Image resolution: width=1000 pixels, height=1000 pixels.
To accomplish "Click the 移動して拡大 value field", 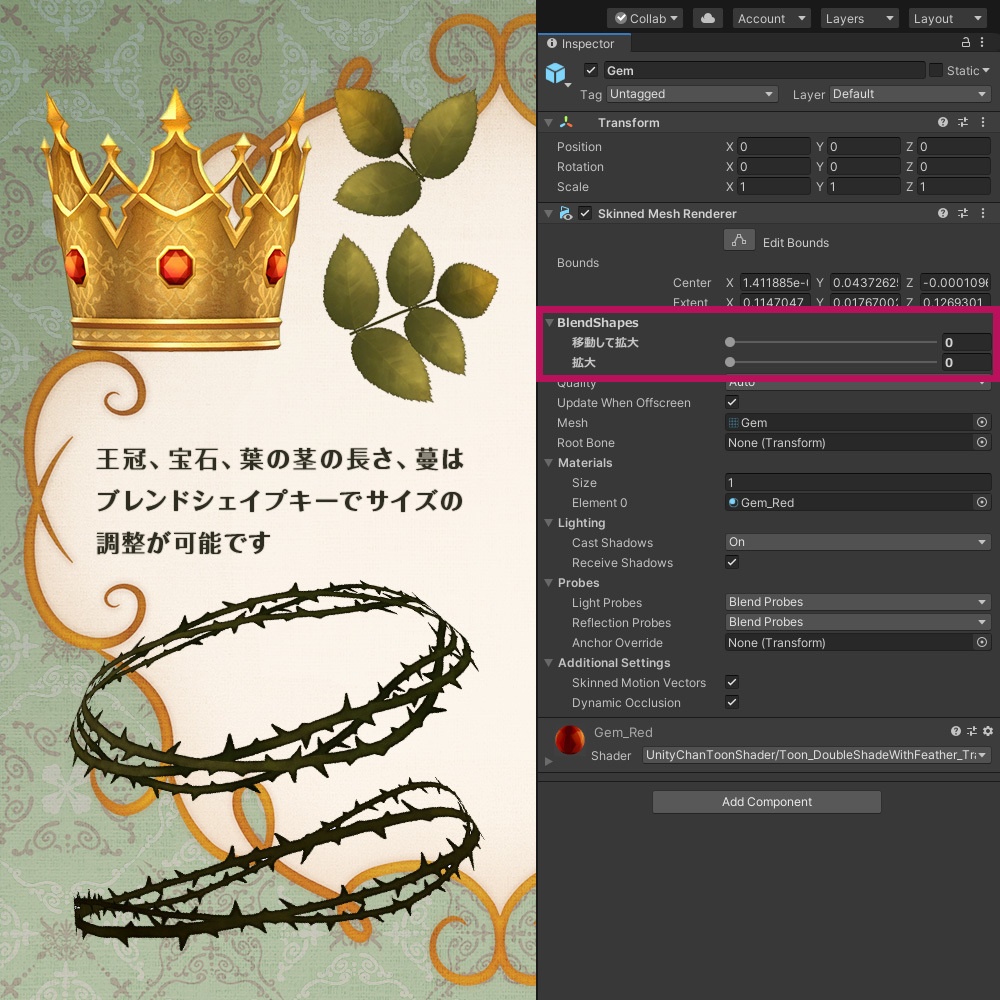I will click(x=966, y=342).
